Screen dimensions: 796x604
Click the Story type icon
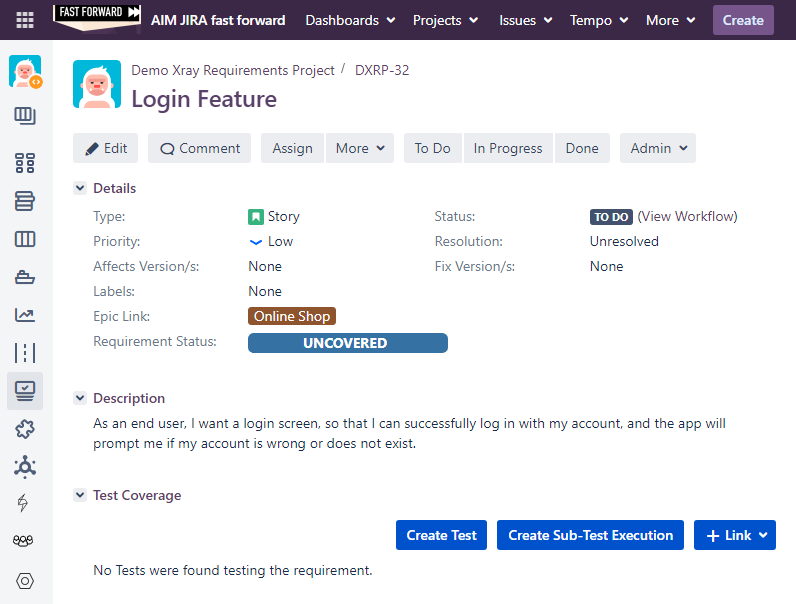tap(256, 217)
